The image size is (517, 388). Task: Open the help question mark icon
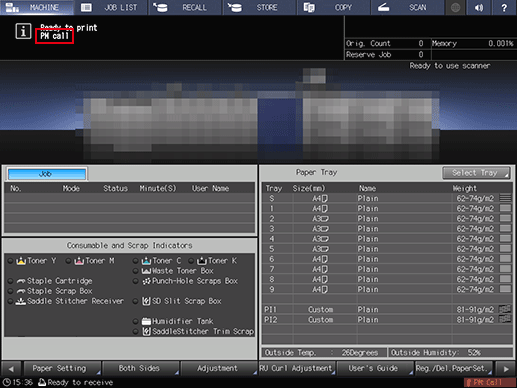pyautogui.click(x=504, y=7)
